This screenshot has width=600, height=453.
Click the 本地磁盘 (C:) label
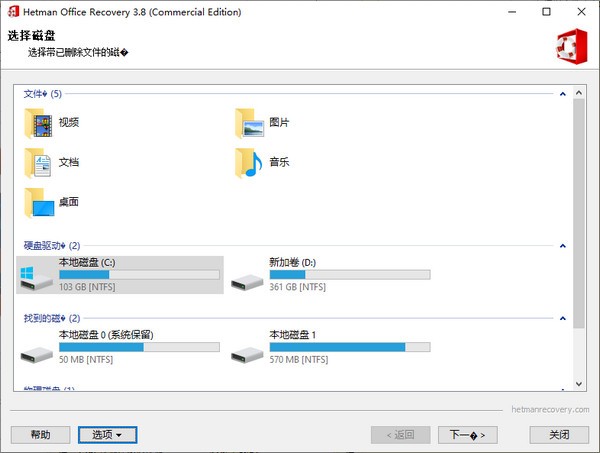(87, 262)
